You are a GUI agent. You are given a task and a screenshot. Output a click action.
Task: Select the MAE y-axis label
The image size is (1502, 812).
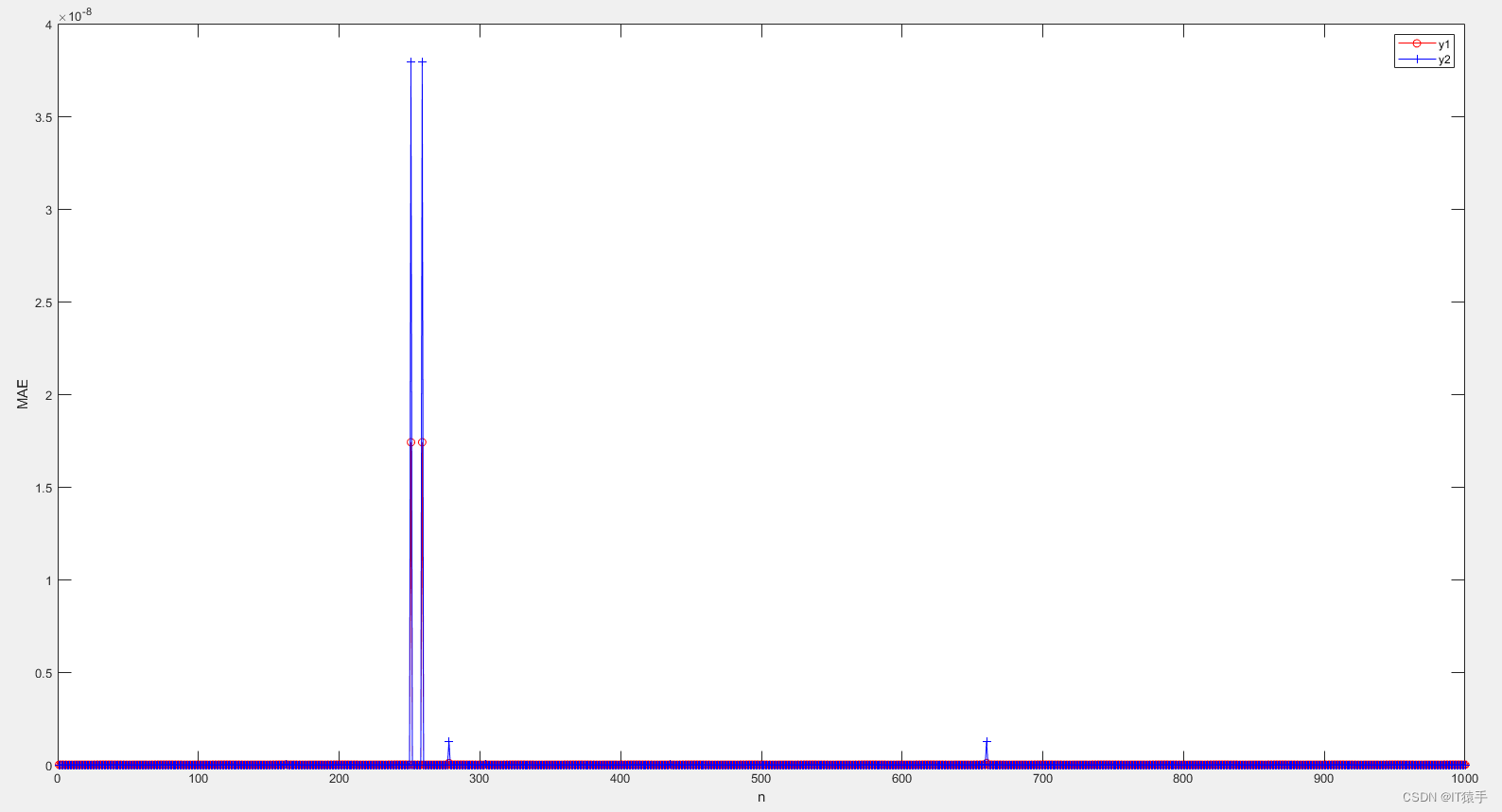click(23, 394)
